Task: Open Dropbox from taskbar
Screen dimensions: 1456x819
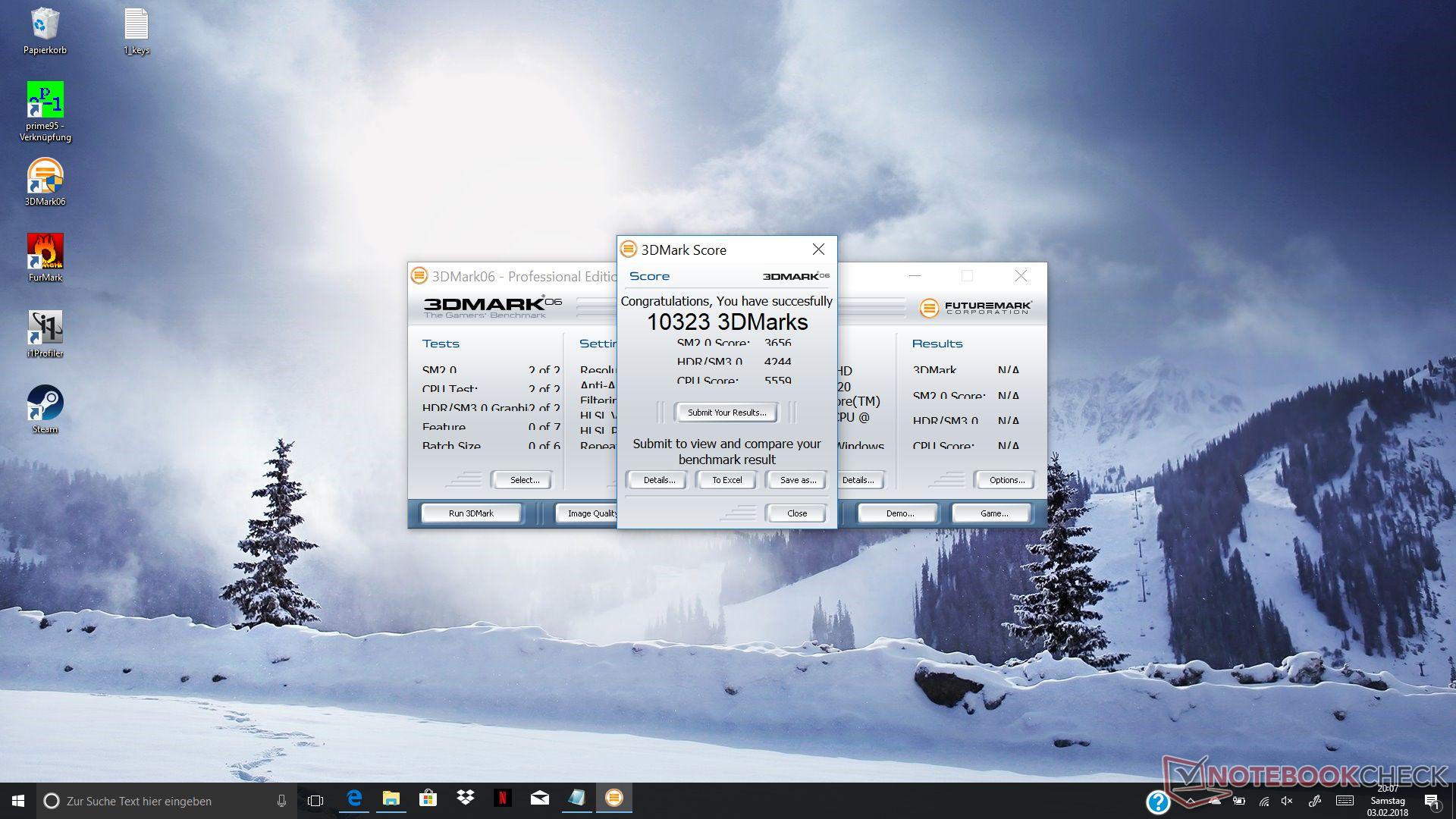Action: (x=465, y=799)
